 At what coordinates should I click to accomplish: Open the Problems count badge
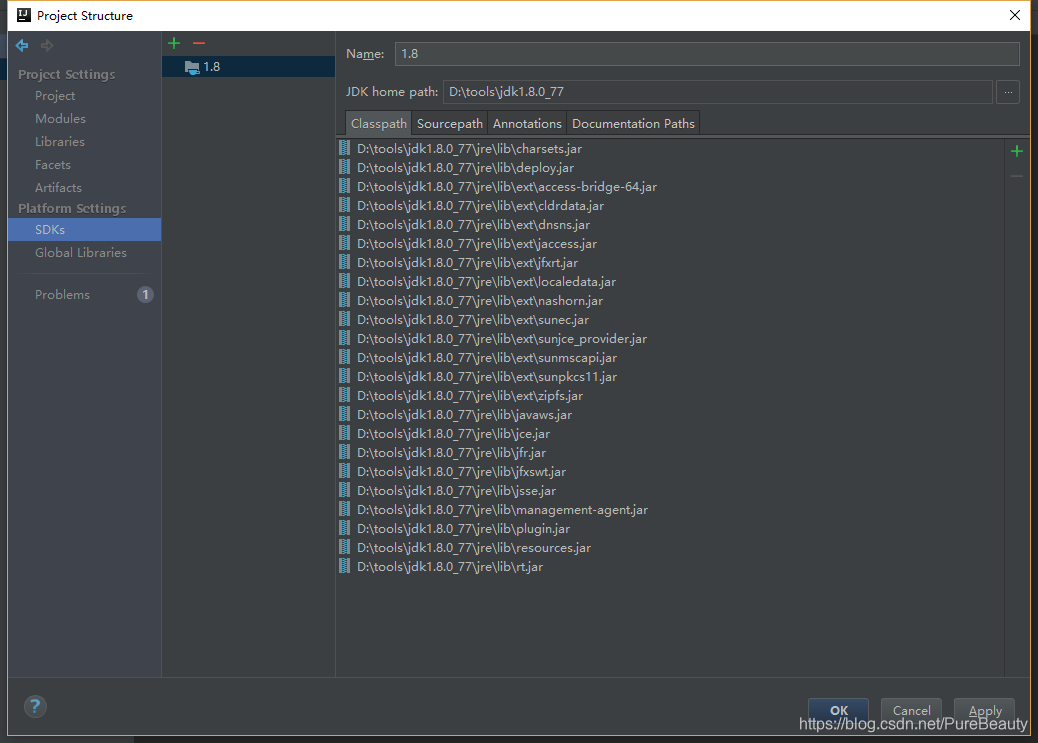[145, 295]
